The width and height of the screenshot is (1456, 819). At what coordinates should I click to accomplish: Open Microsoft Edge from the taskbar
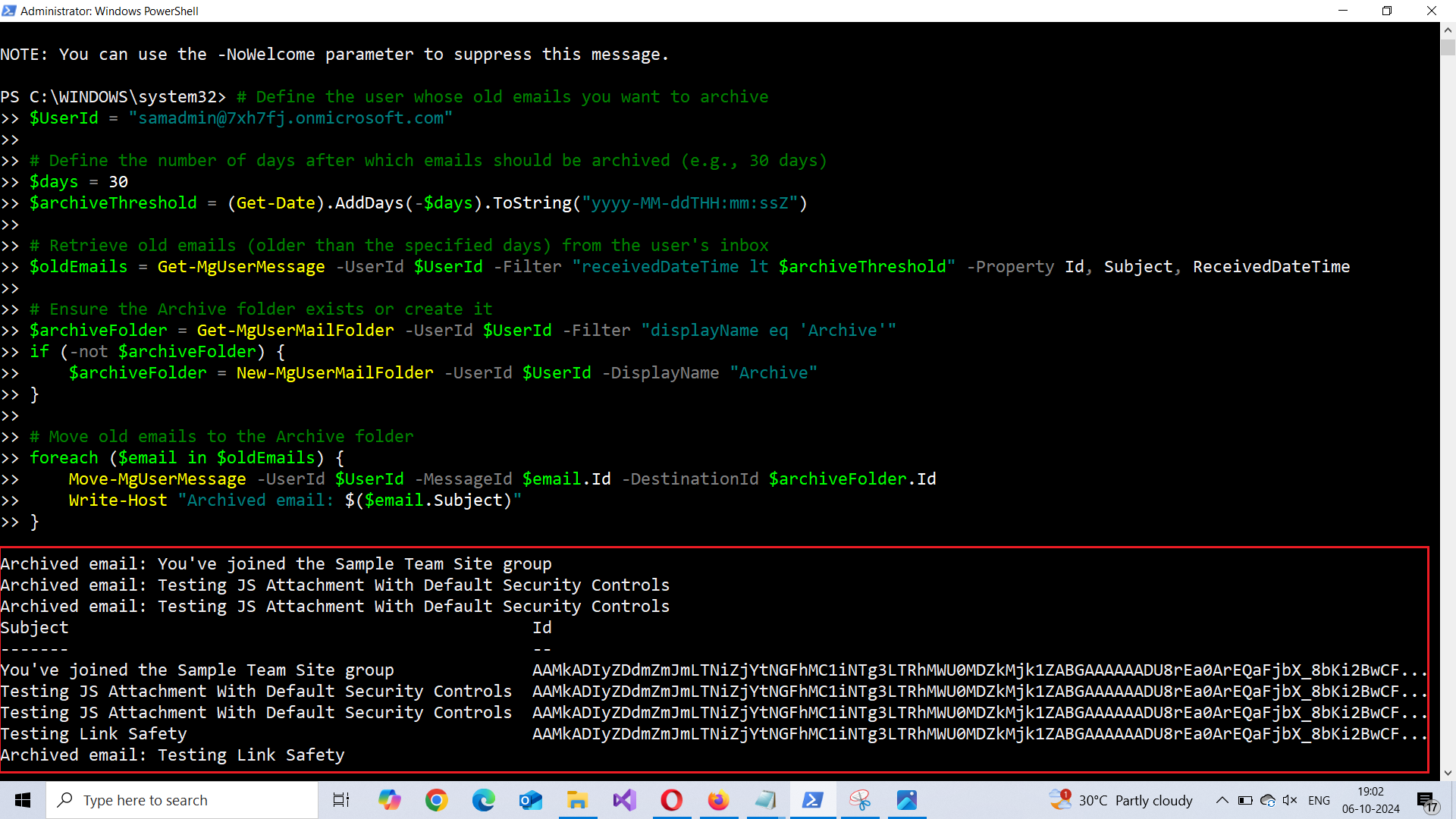click(x=484, y=800)
